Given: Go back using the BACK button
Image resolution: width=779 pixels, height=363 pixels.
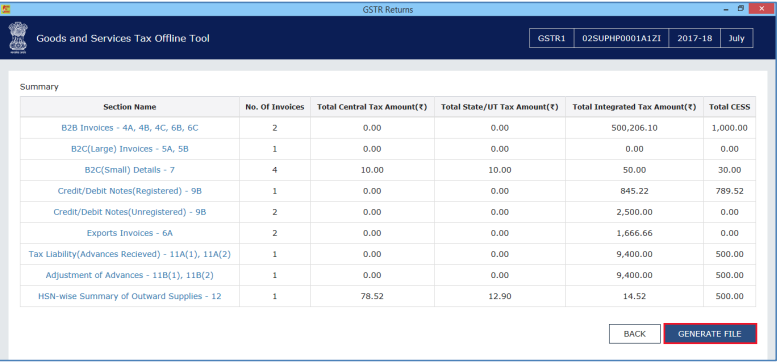Looking at the screenshot, I should click(x=634, y=334).
